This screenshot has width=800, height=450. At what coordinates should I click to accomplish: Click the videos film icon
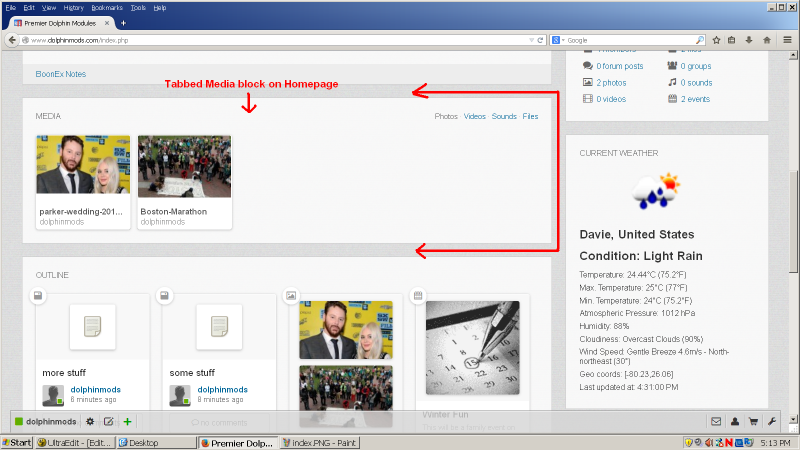tap(588, 98)
